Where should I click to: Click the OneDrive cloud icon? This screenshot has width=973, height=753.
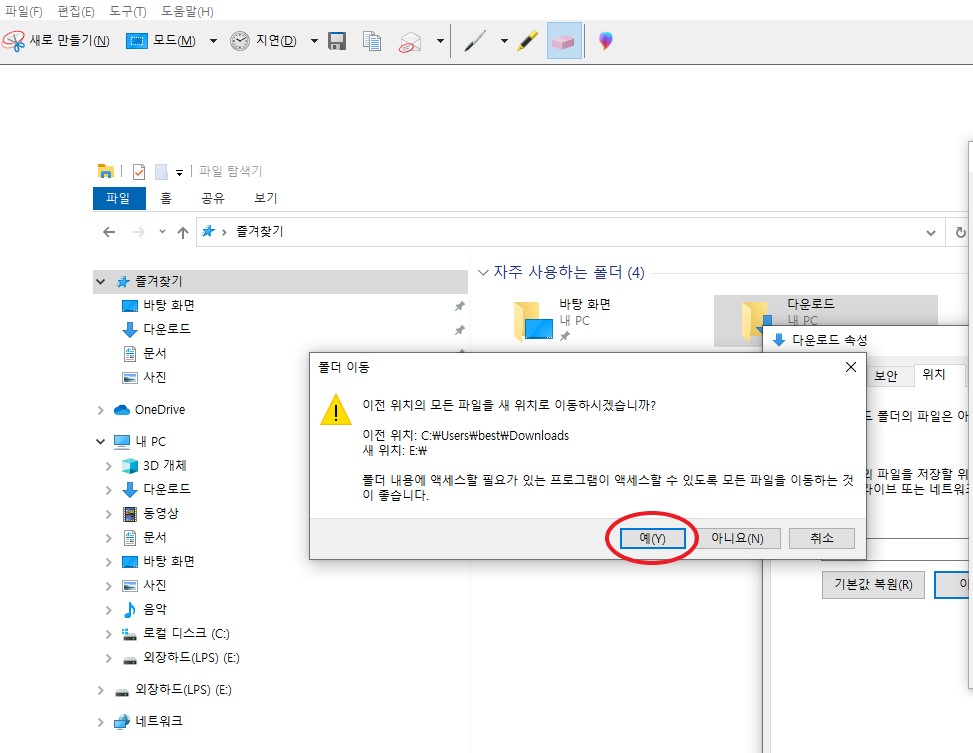click(x=122, y=410)
